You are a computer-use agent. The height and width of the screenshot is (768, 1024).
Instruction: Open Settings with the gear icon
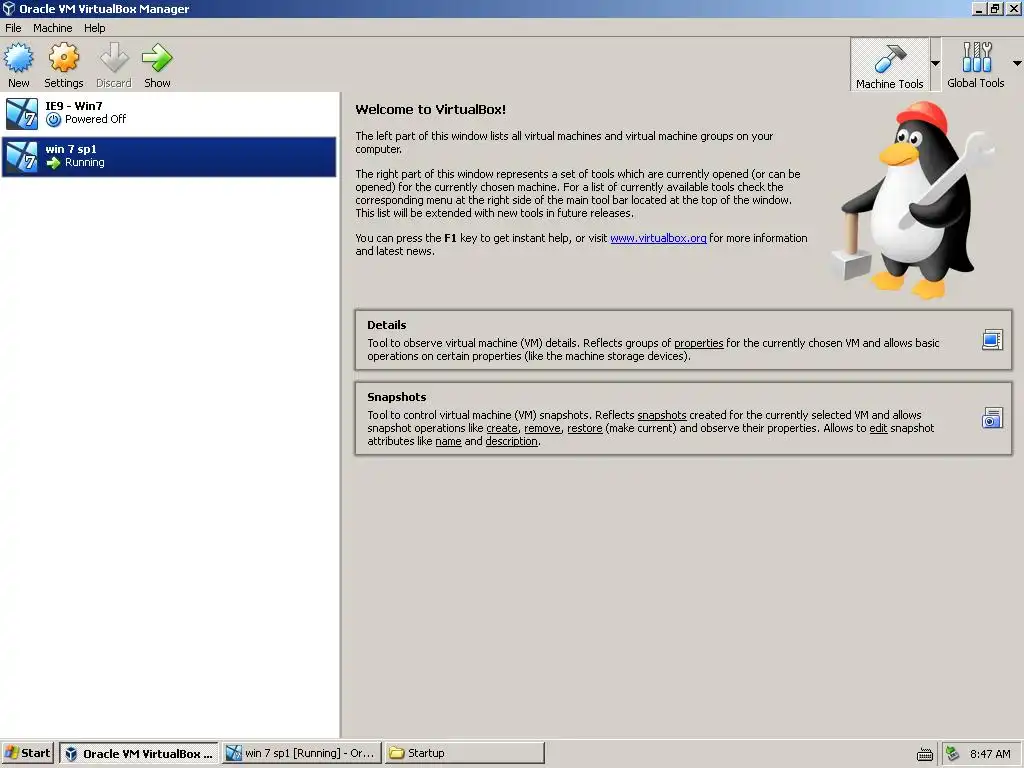tap(63, 58)
